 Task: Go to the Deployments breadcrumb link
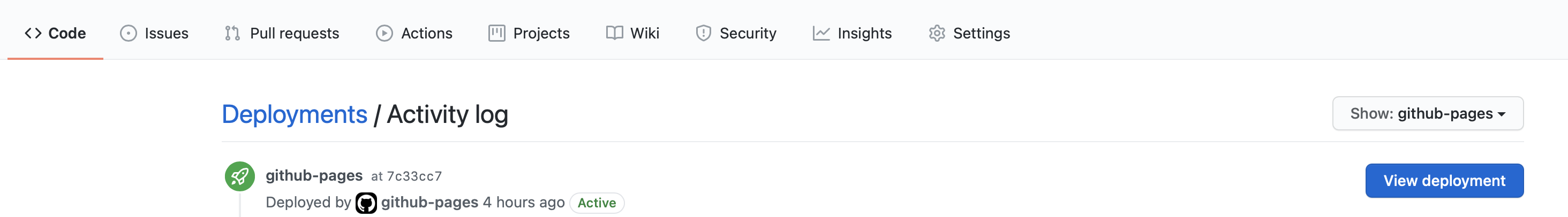coord(295,114)
